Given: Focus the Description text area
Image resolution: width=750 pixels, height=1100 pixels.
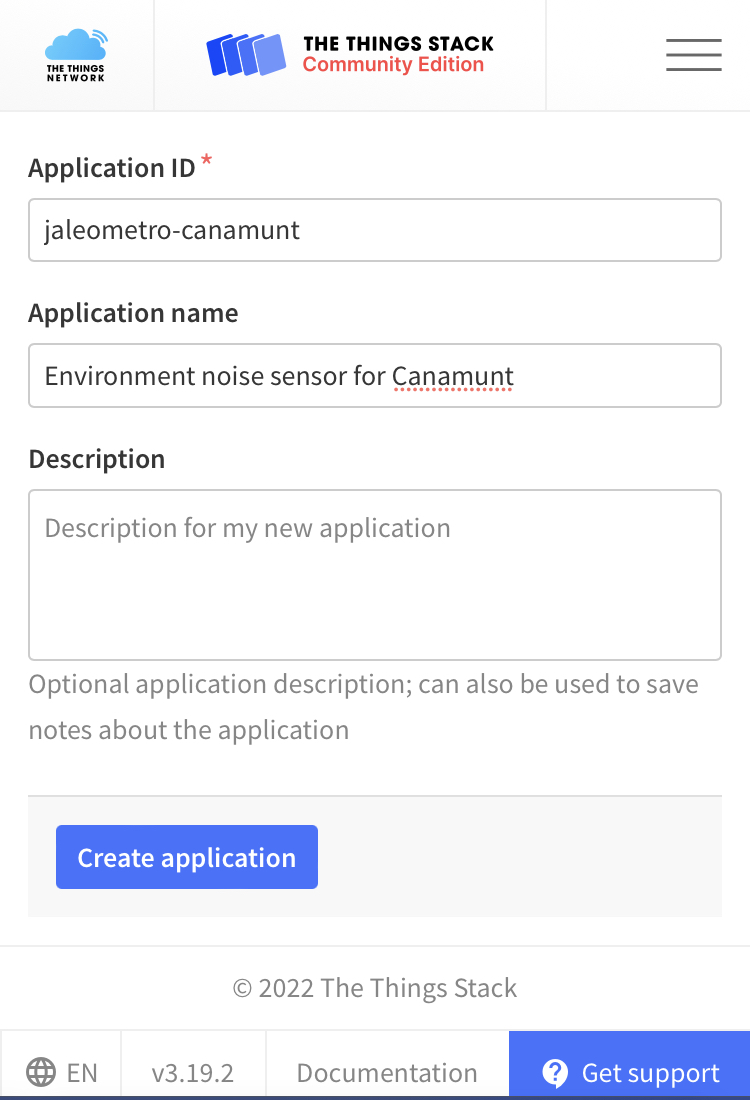Looking at the screenshot, I should click(x=375, y=575).
